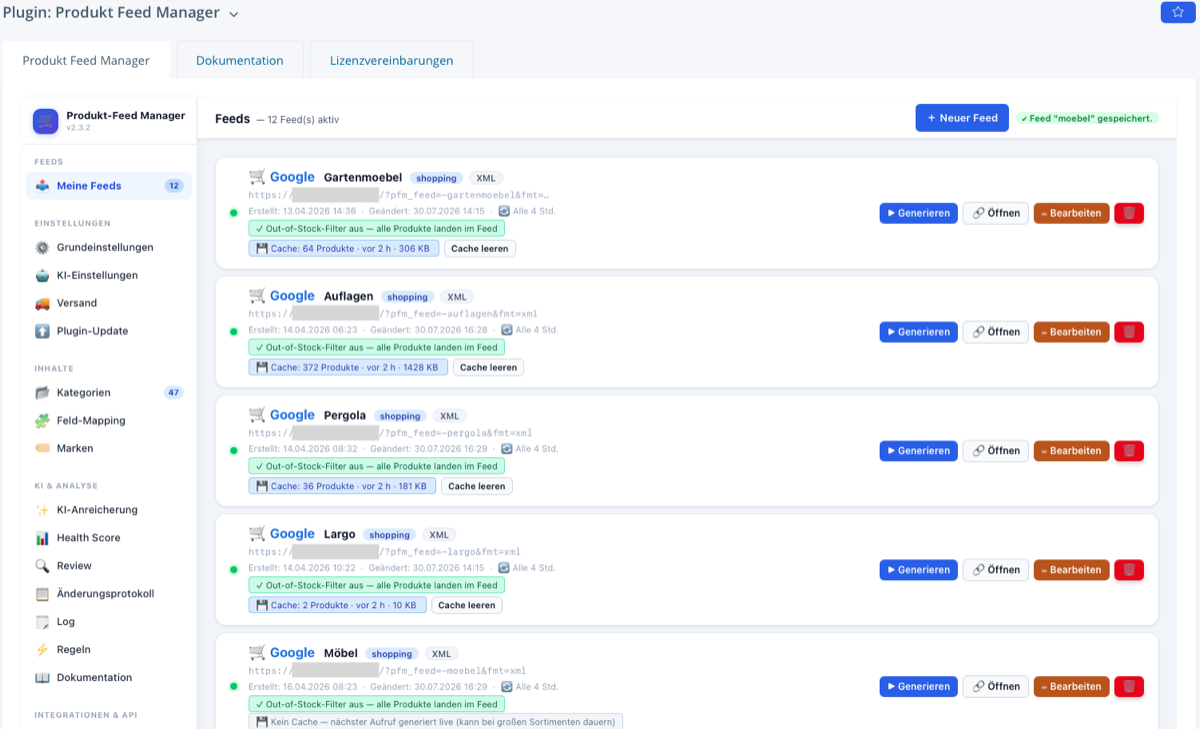Viewport: 1200px width, 729px height.
Task: Click the Versand truck icon
Action: [x=42, y=303]
